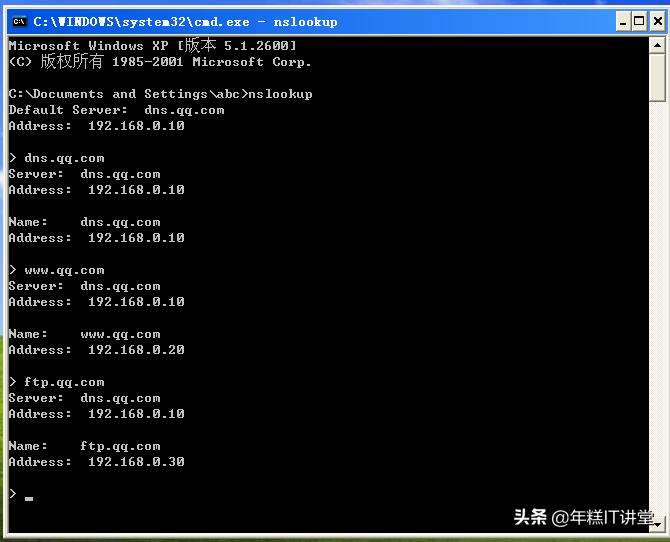Click the query line '> dns.qq.com'

coord(56,158)
